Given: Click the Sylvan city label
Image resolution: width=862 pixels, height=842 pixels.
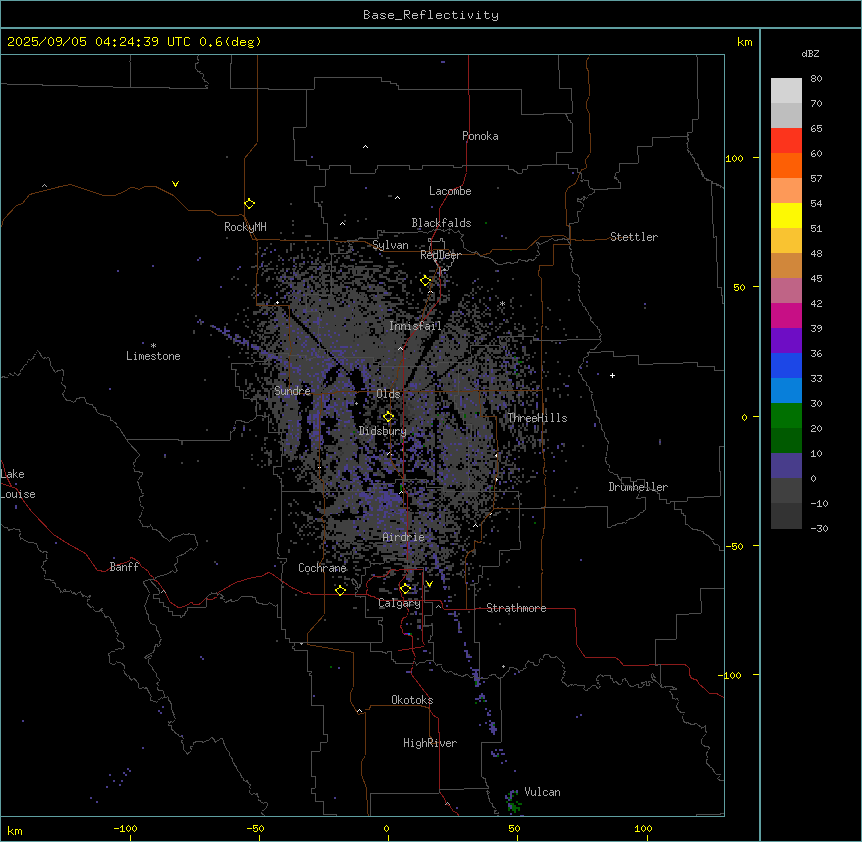Looking at the screenshot, I should point(390,245).
